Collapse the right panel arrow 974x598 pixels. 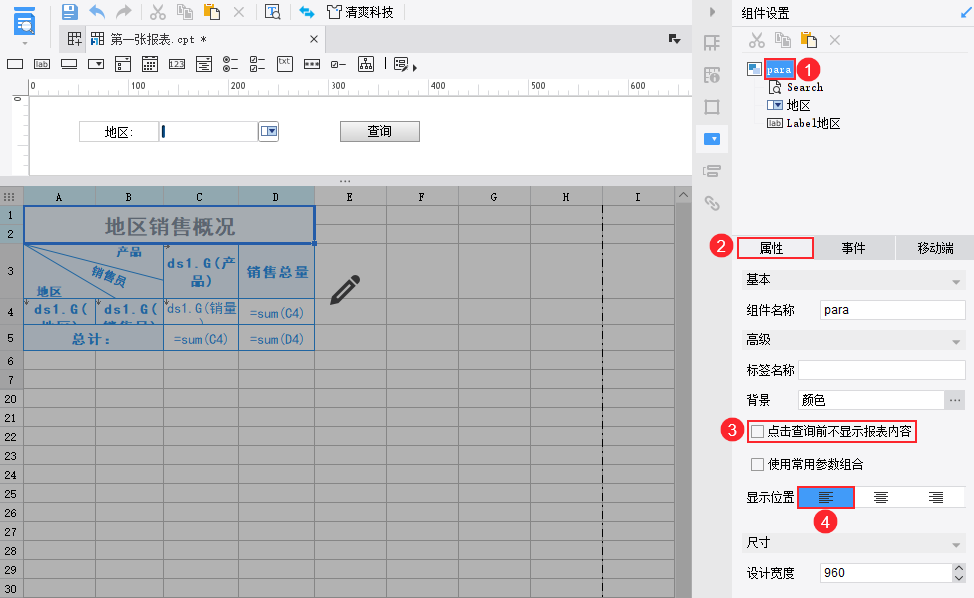[712, 12]
